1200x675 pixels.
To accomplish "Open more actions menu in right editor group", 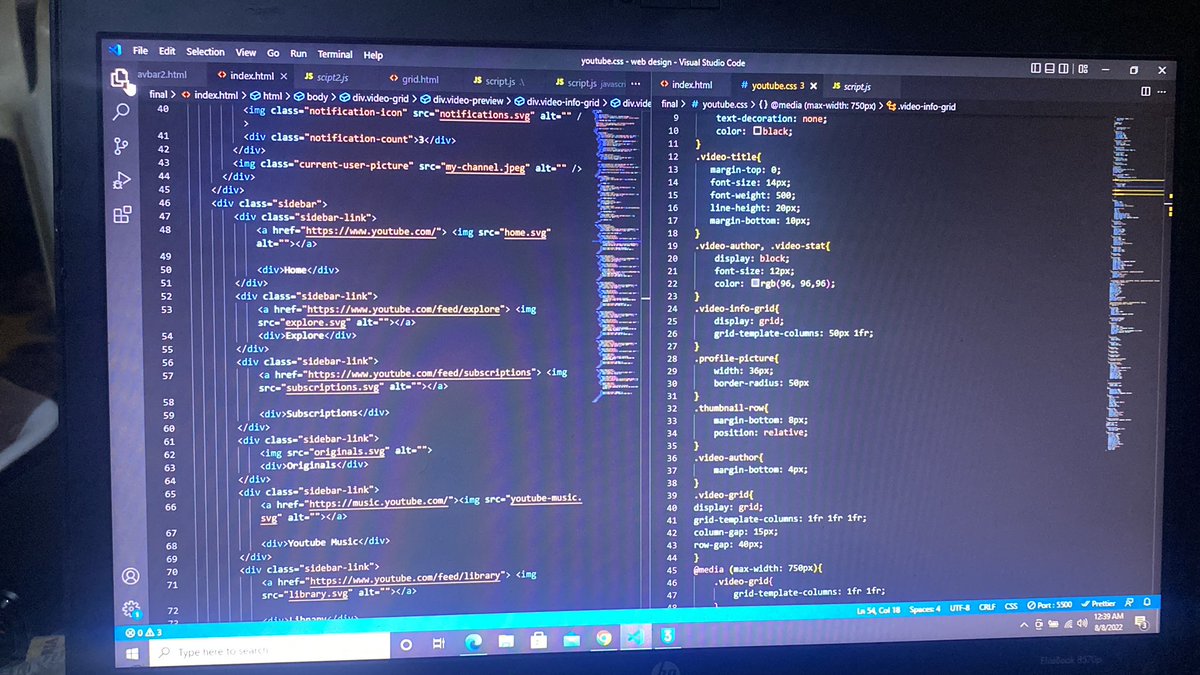I will [x=1163, y=91].
